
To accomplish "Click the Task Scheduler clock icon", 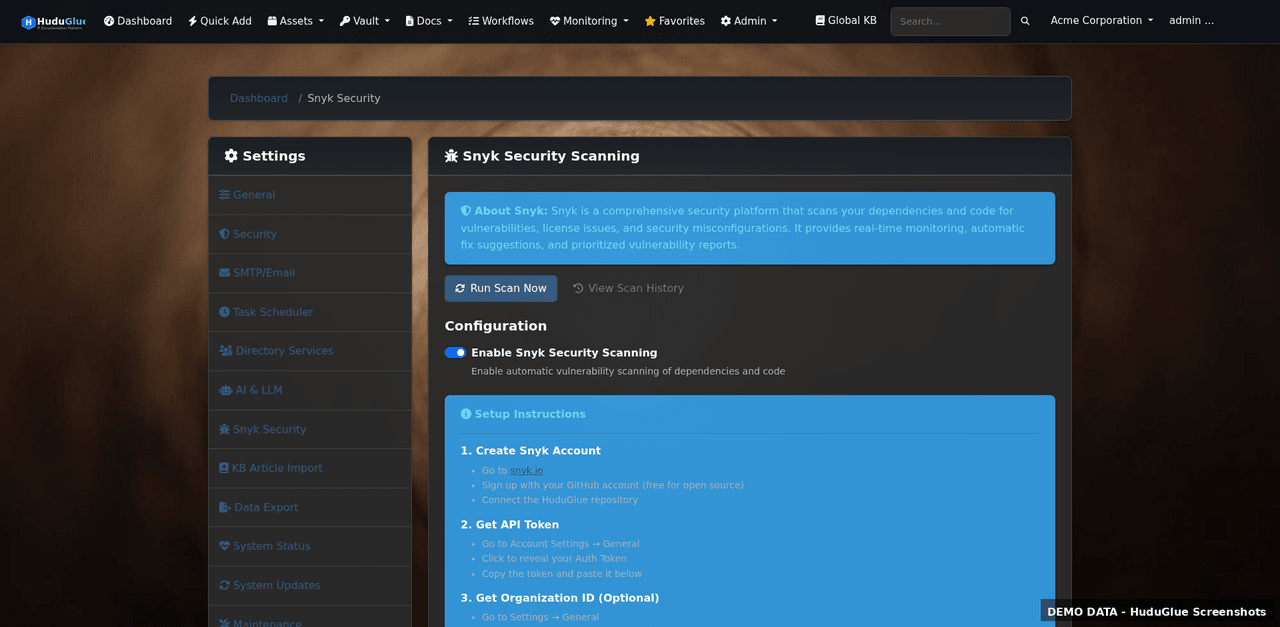I will pos(225,312).
